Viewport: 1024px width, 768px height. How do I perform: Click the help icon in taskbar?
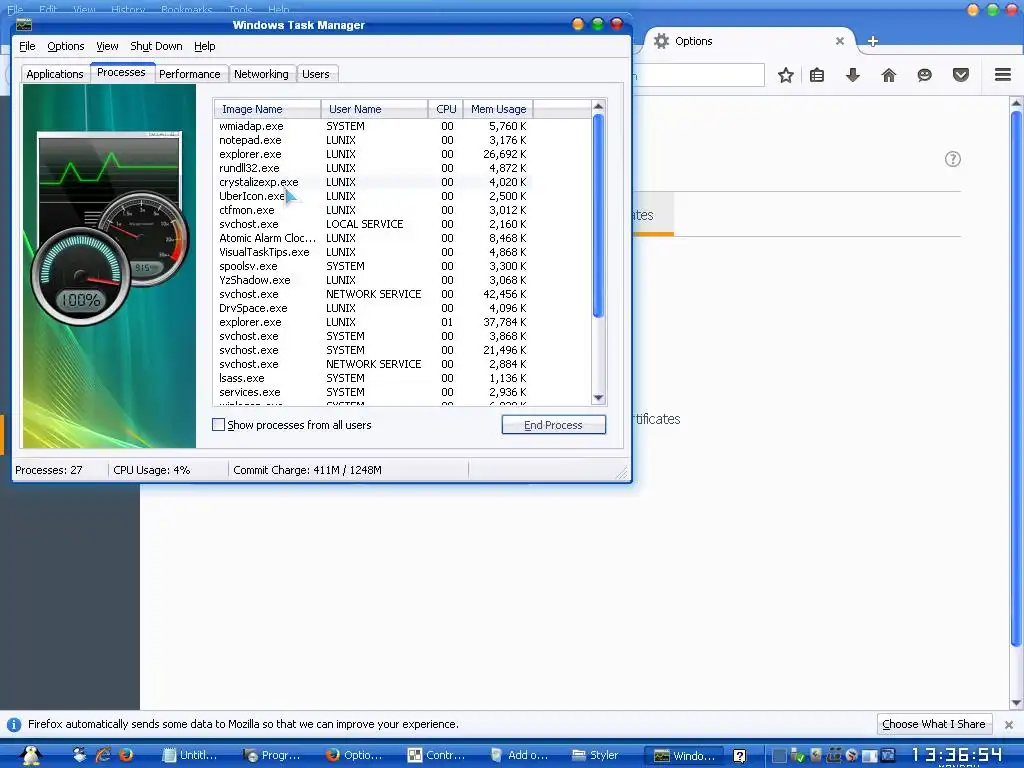point(739,756)
